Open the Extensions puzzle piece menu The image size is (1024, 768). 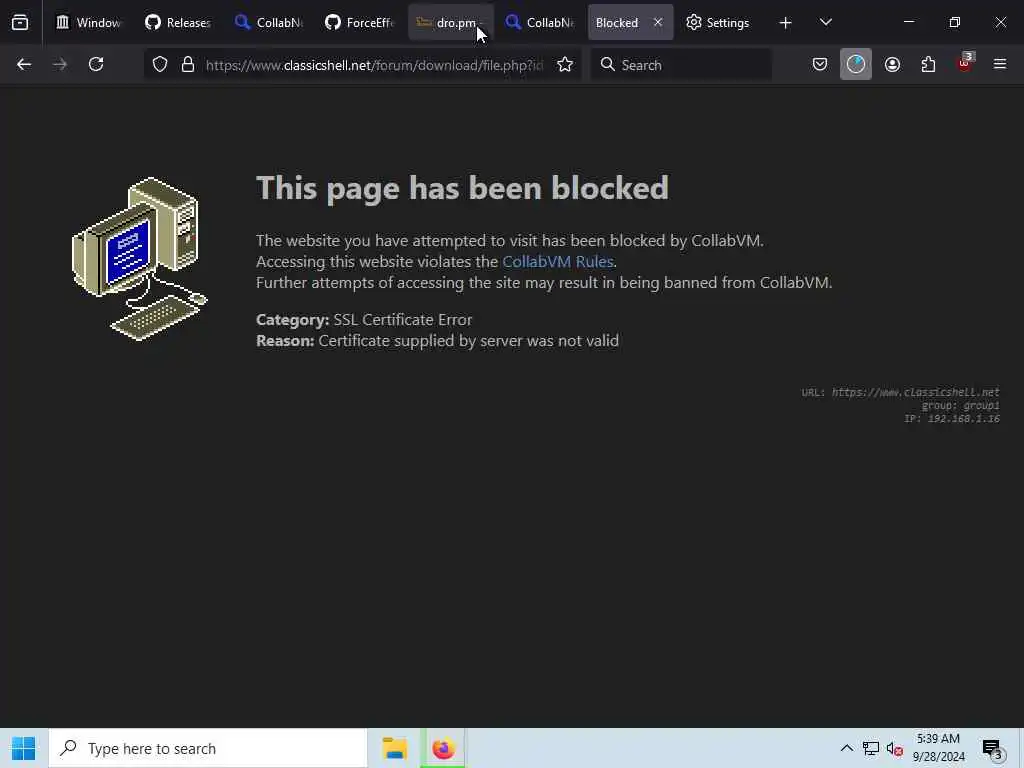tap(928, 64)
